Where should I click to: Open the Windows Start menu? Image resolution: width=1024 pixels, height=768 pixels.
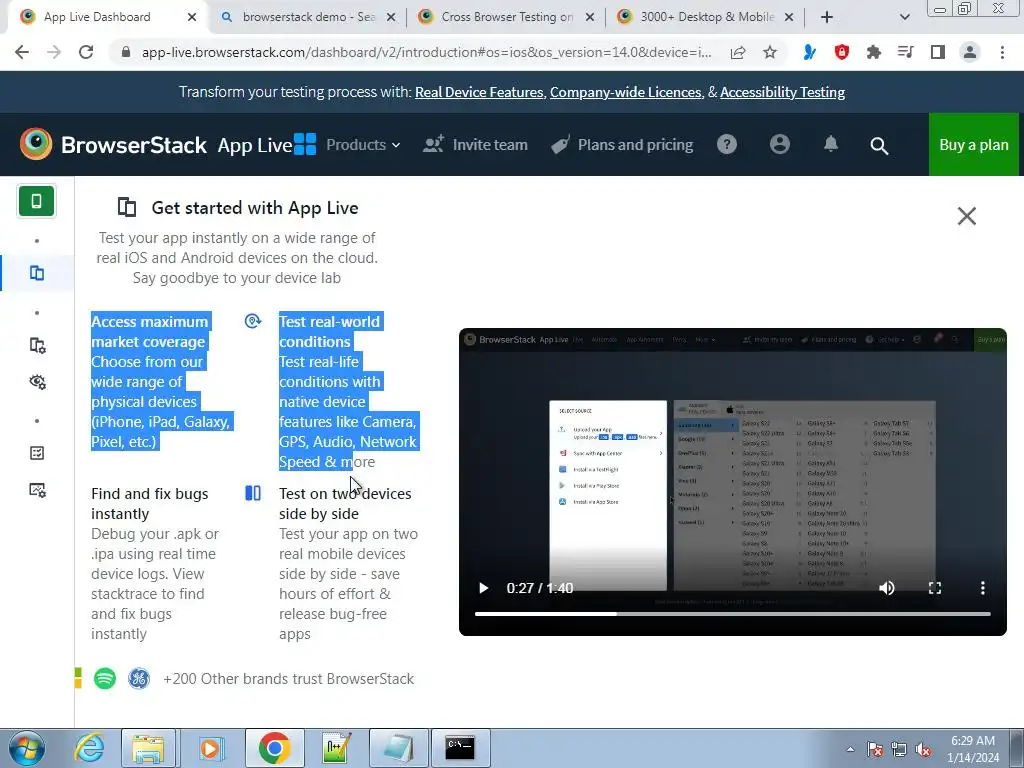pos(27,748)
